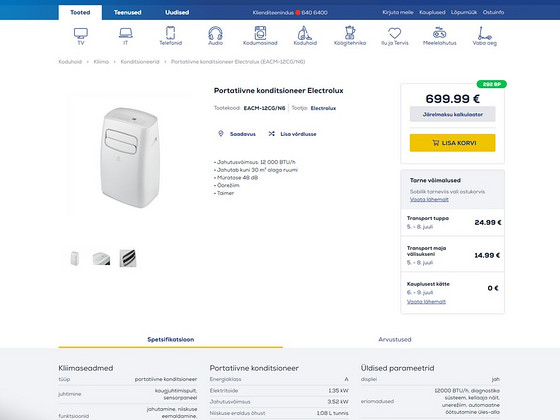Open the TV category icon
Screen dimensions: 560x420
click(81, 33)
